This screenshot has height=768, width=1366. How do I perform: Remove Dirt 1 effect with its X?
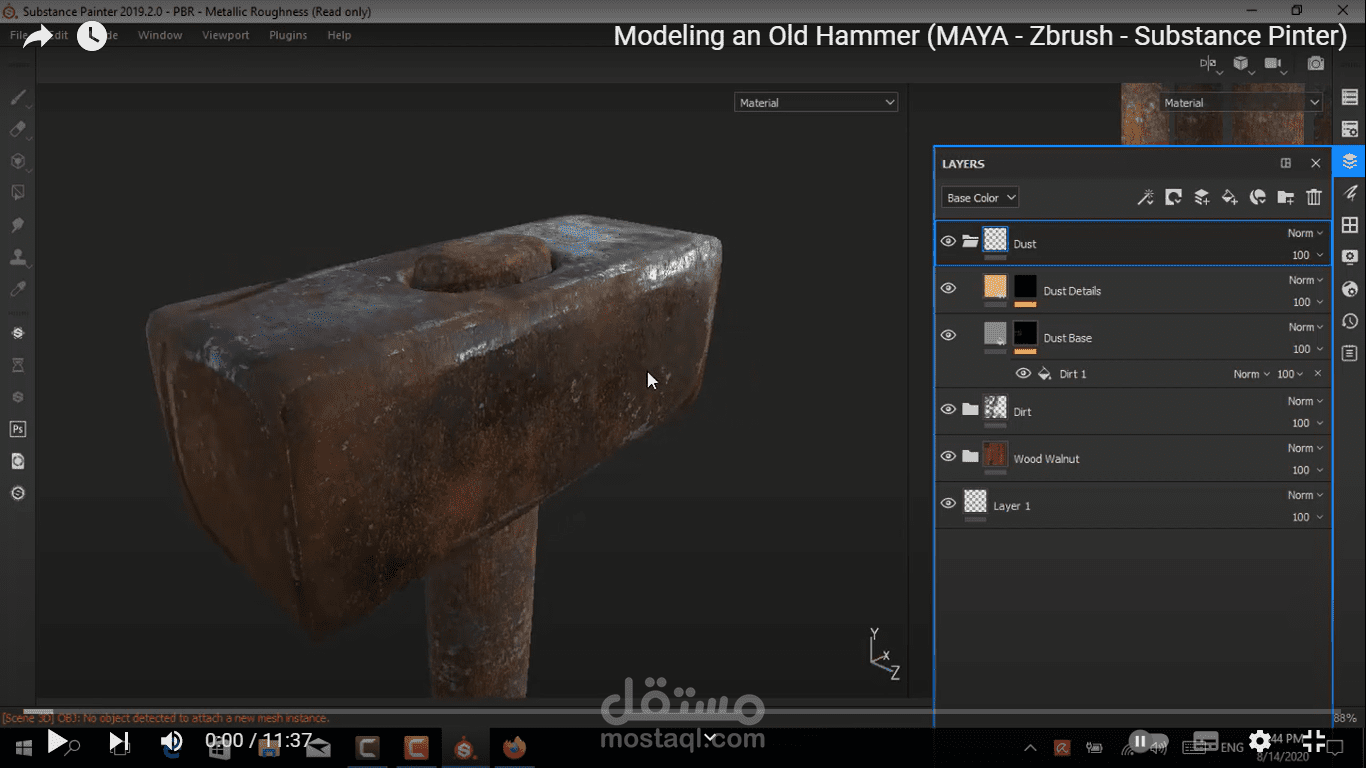pyautogui.click(x=1317, y=373)
